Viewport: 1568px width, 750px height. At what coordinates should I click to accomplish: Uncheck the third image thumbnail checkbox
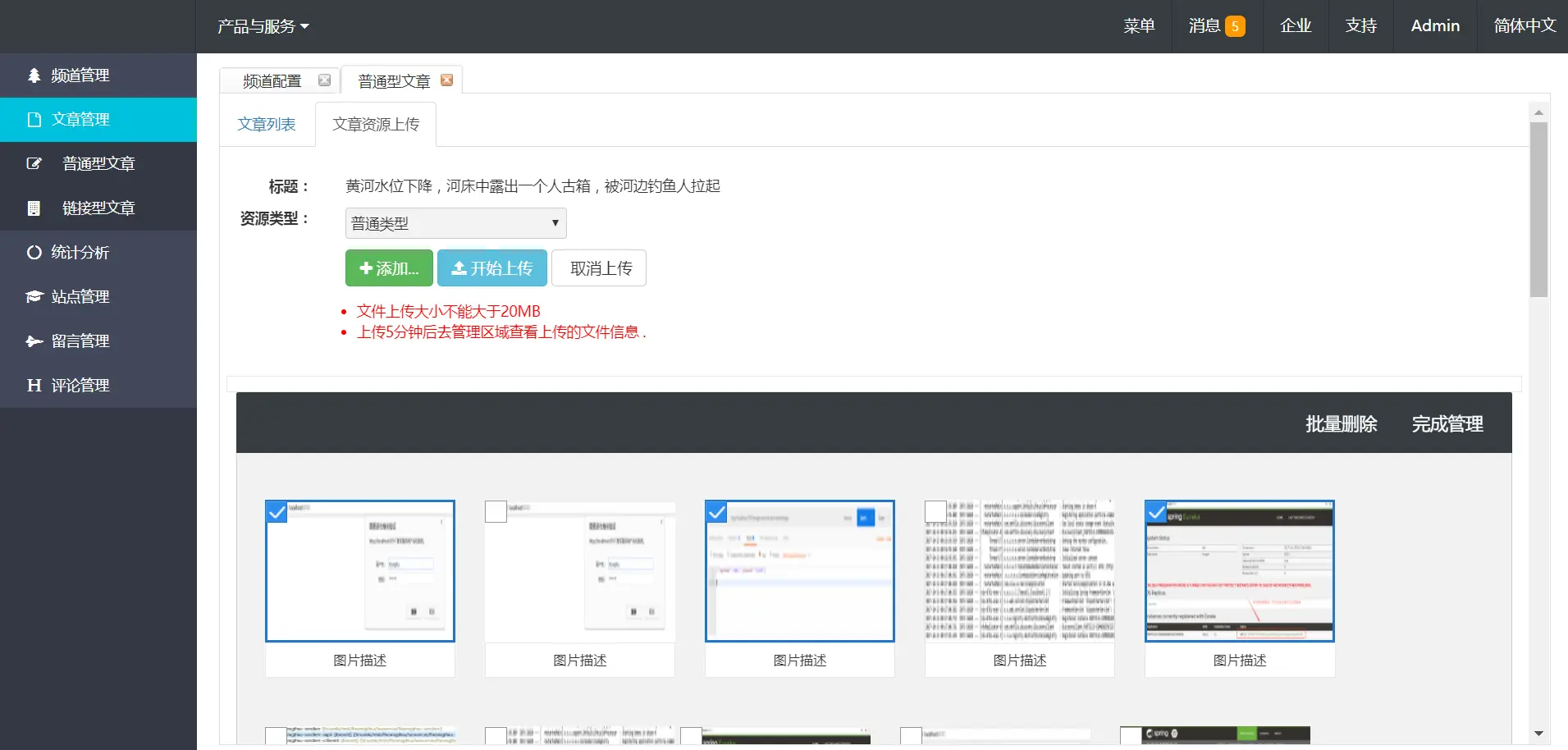point(717,512)
